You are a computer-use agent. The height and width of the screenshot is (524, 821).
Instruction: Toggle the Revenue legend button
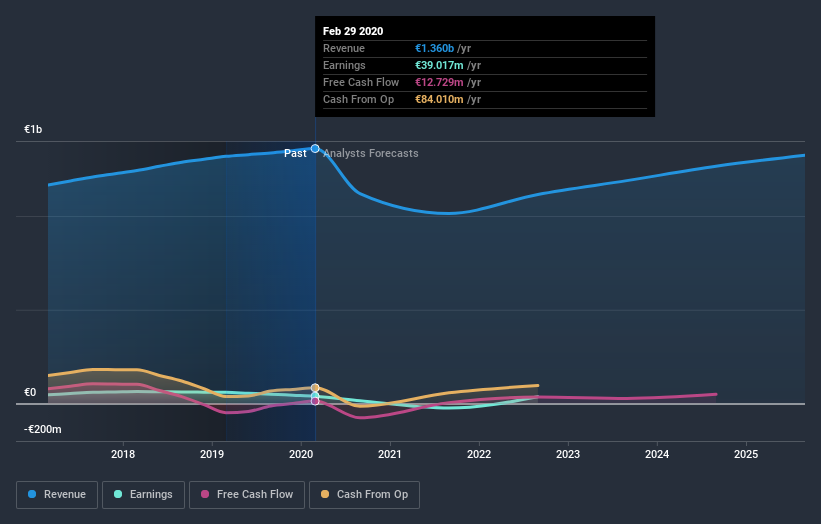tap(57, 495)
